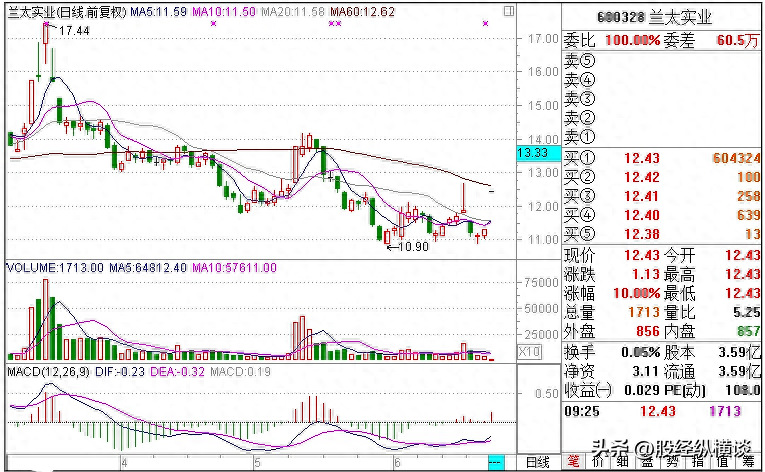Click the 收益(一) value 0.029

click(x=642, y=390)
